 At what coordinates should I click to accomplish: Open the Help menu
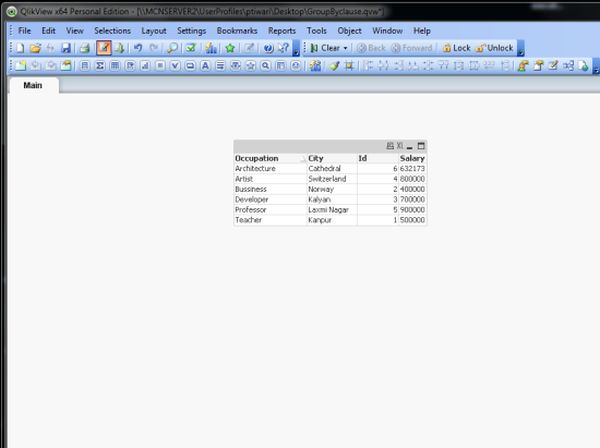(422, 31)
